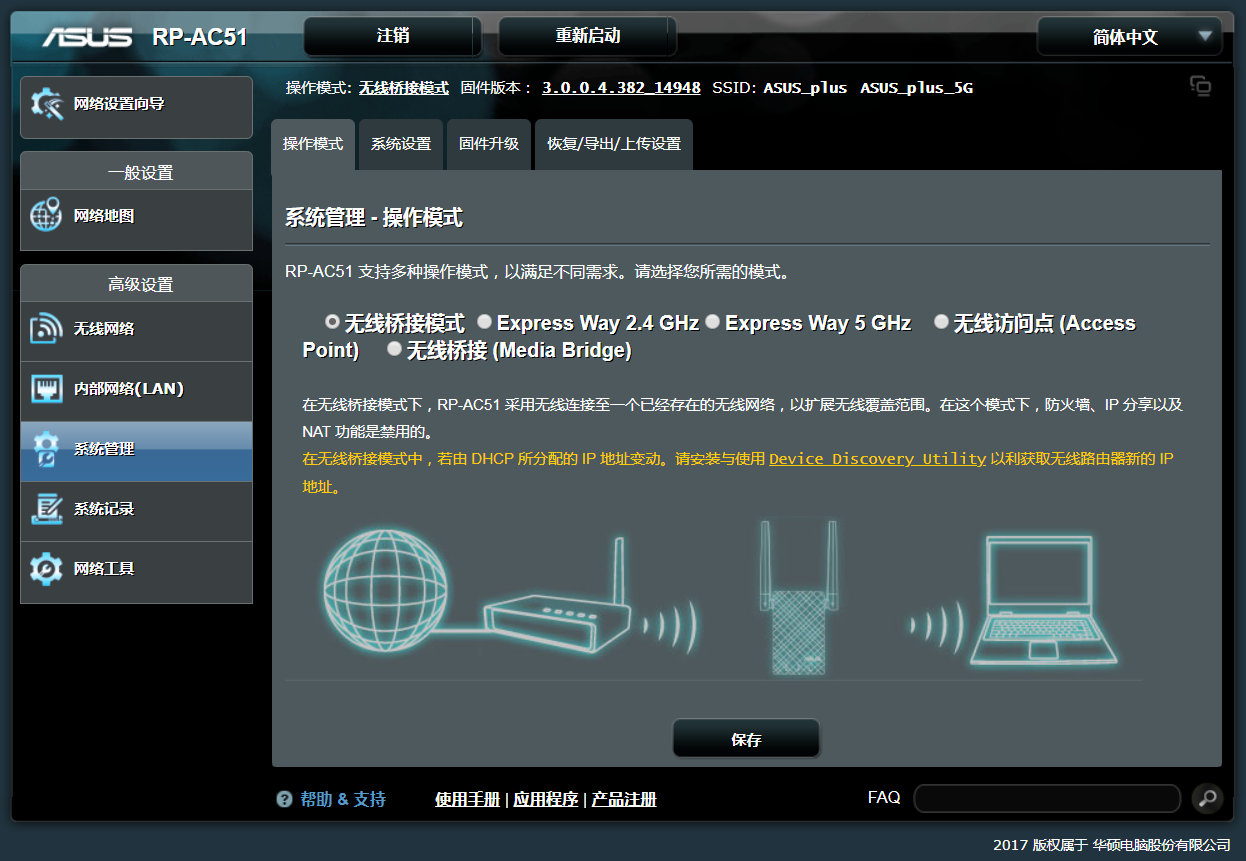Switch to the 操作模式 tab
The width and height of the screenshot is (1246, 861).
pos(313,144)
